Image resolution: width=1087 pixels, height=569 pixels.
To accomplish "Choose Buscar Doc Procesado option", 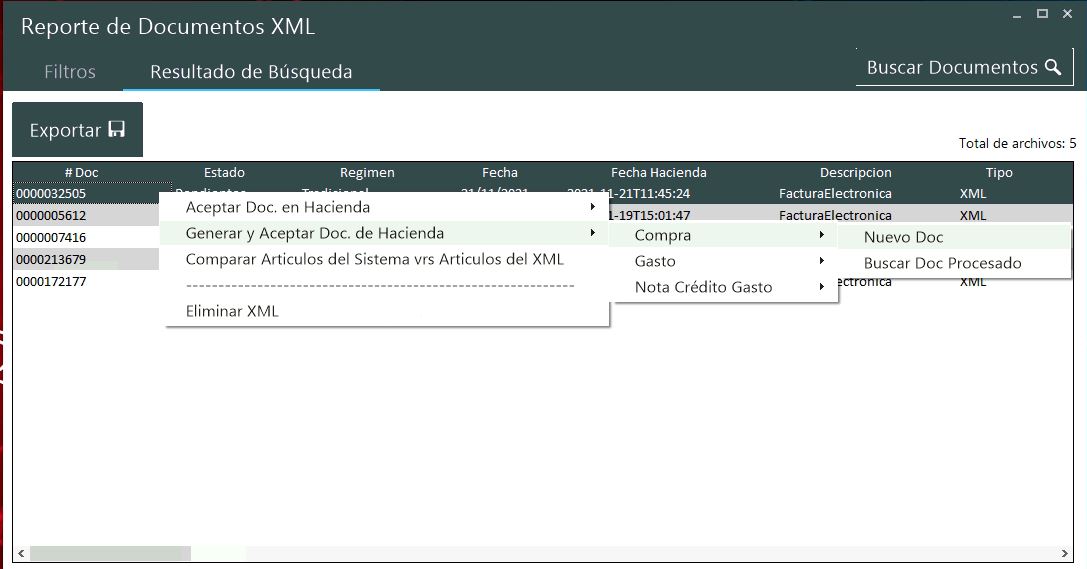I will pyautogui.click(x=942, y=263).
